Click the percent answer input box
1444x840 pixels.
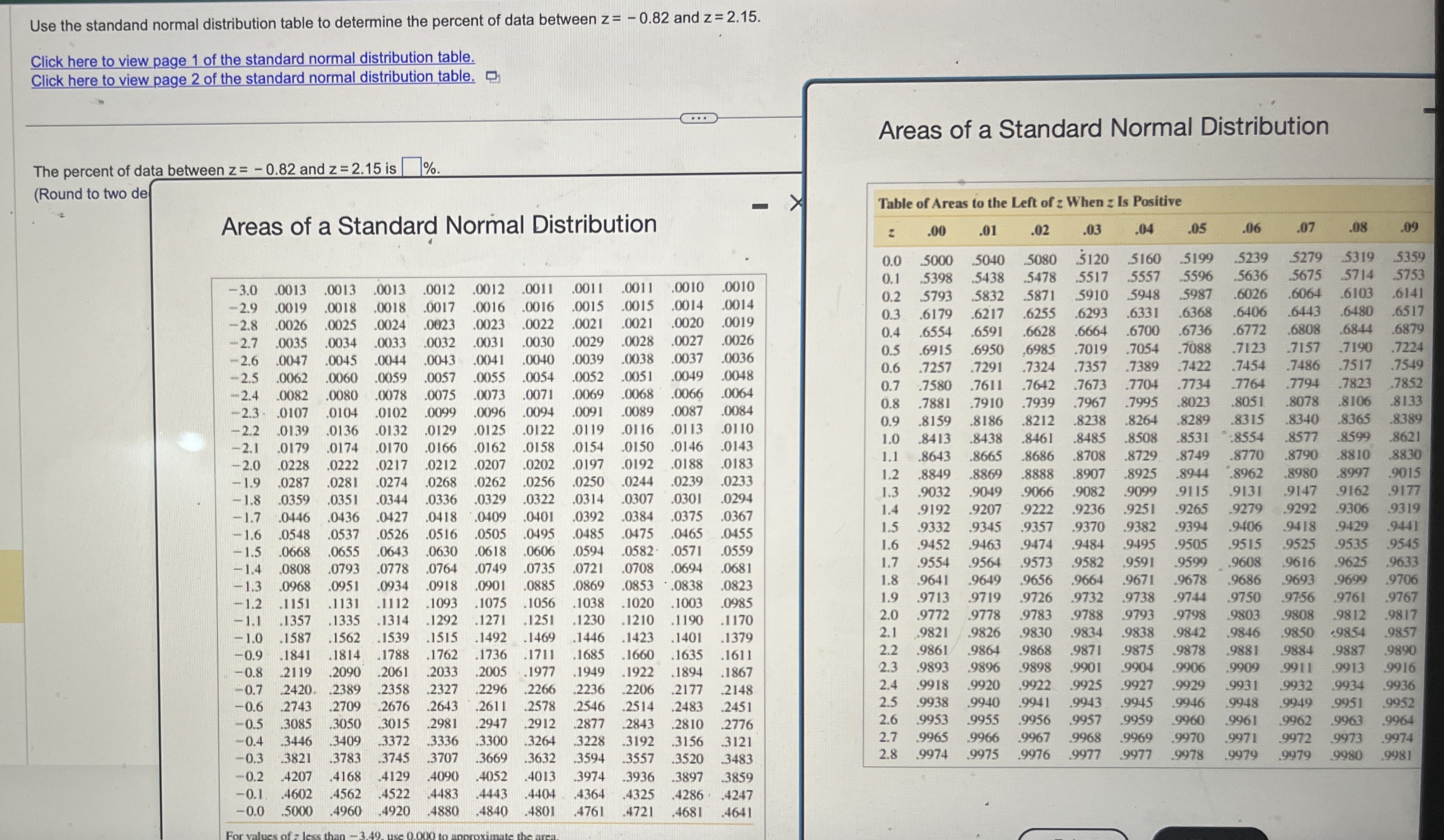(x=411, y=167)
